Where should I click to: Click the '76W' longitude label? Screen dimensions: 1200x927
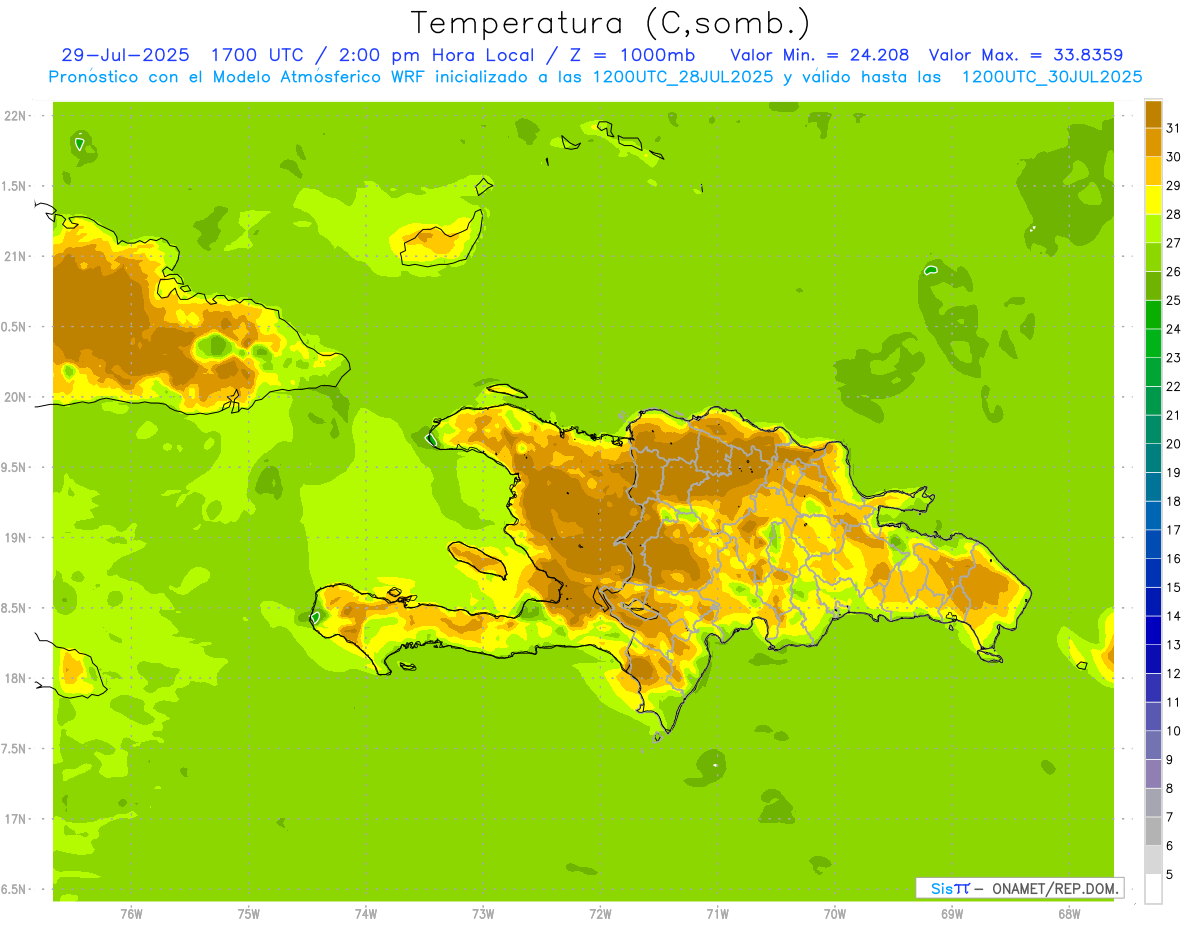[x=131, y=914]
